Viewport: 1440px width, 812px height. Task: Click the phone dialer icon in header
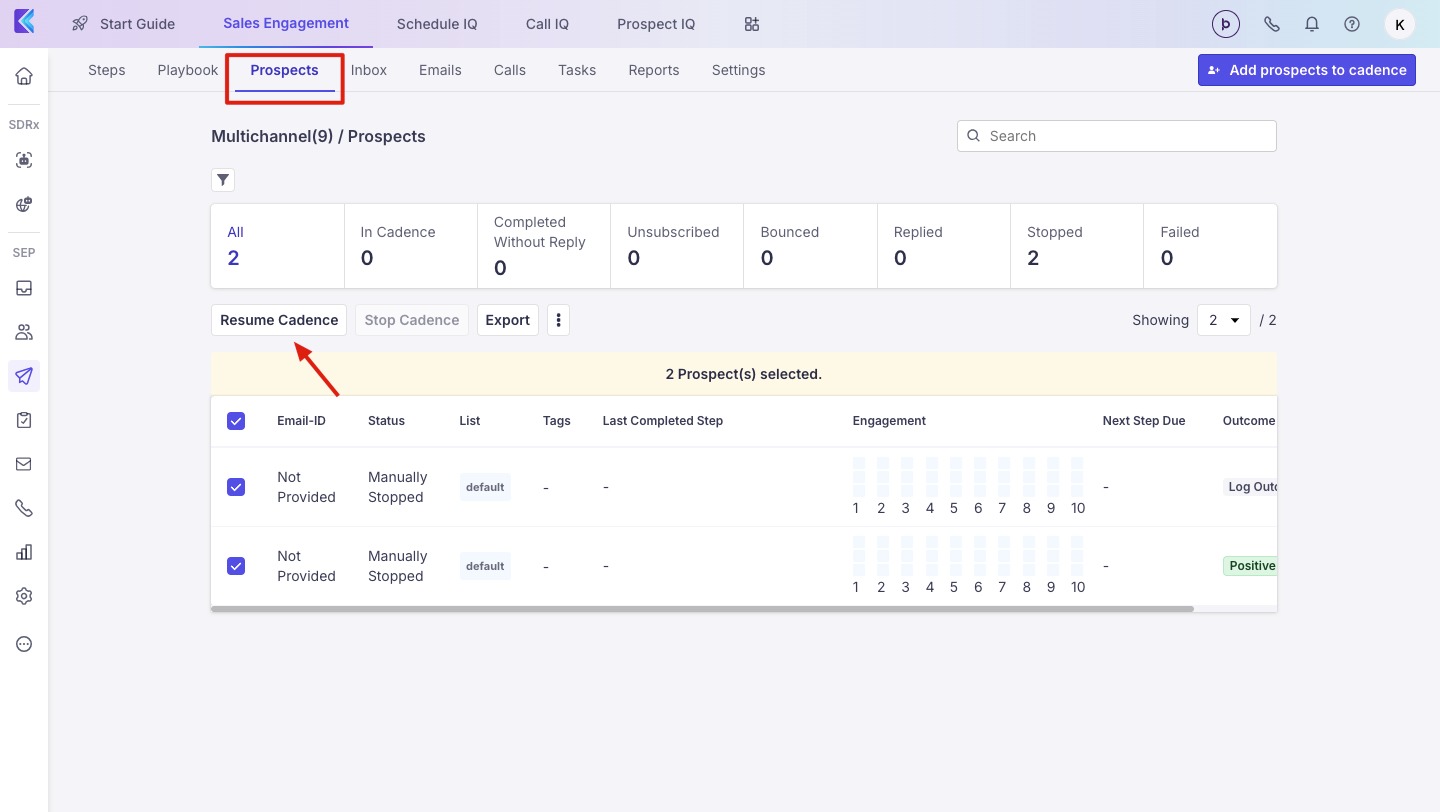pos(1272,24)
